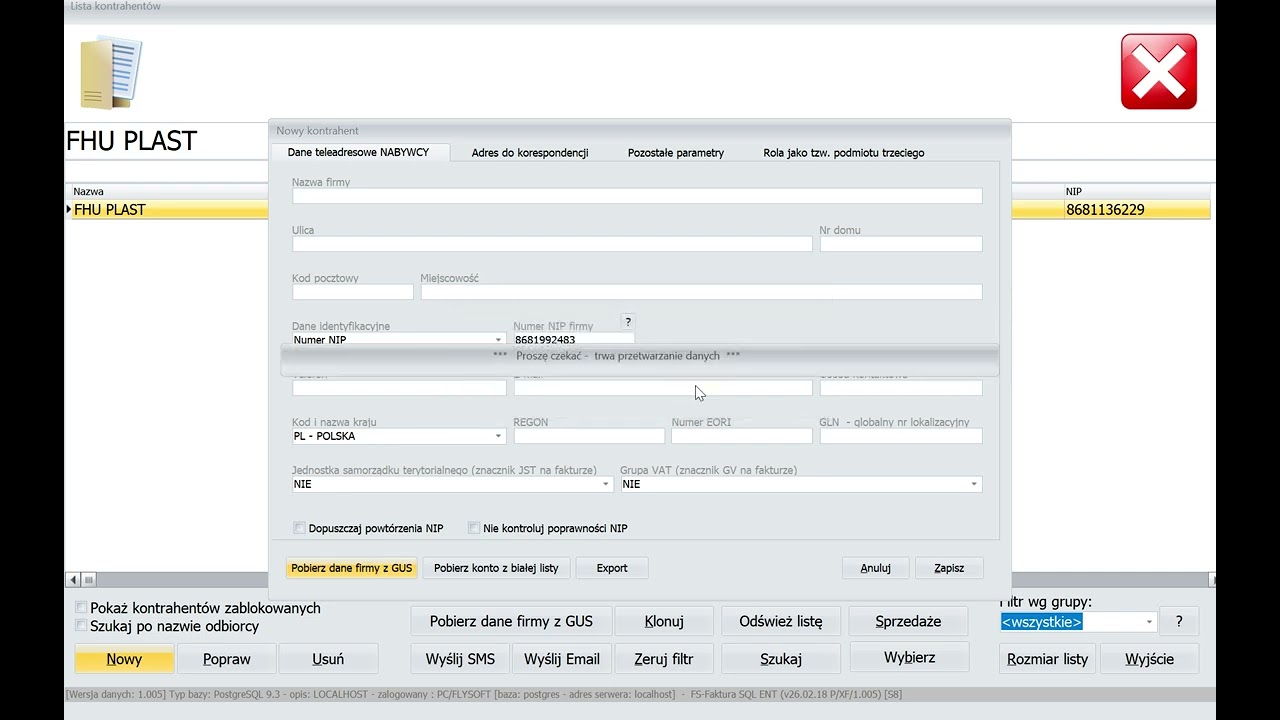Click Nowy button in contractor list
The width and height of the screenshot is (1280, 720).
tap(124, 659)
